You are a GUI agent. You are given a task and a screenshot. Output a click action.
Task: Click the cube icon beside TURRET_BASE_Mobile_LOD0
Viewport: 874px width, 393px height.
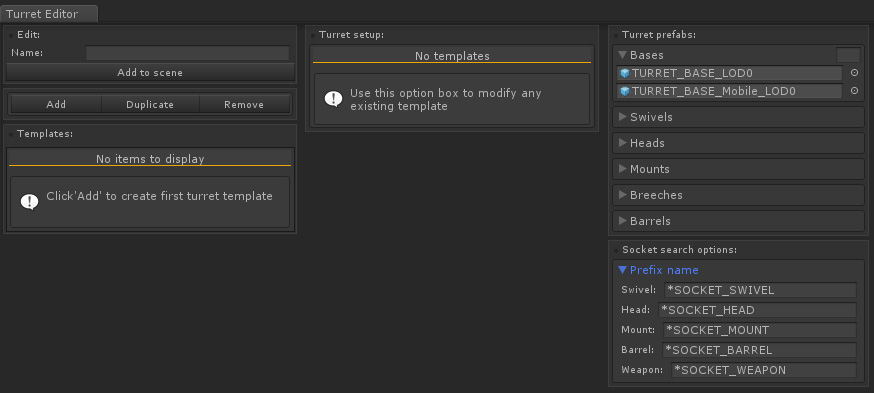tap(624, 91)
